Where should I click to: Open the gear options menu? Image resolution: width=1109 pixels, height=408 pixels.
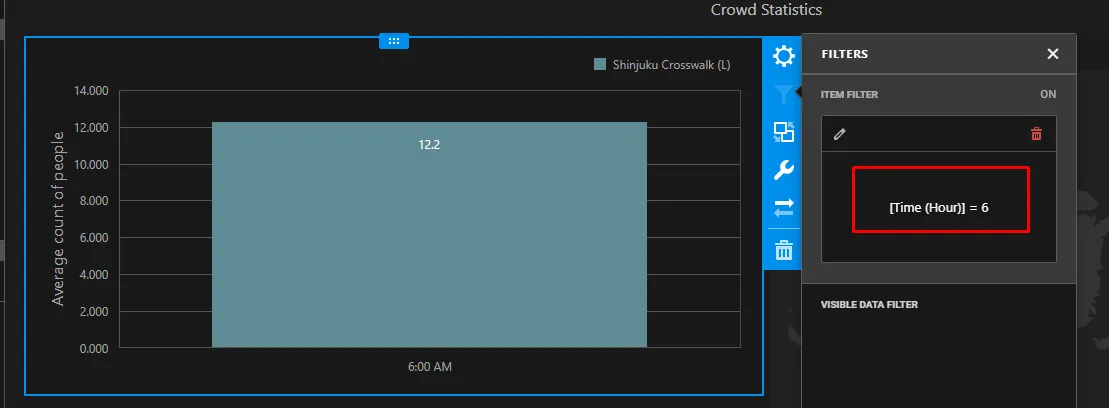click(x=783, y=56)
